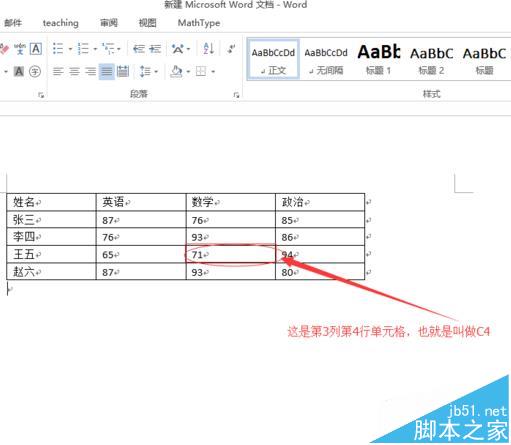
Task: Click the character border A icon
Action: [36, 49]
